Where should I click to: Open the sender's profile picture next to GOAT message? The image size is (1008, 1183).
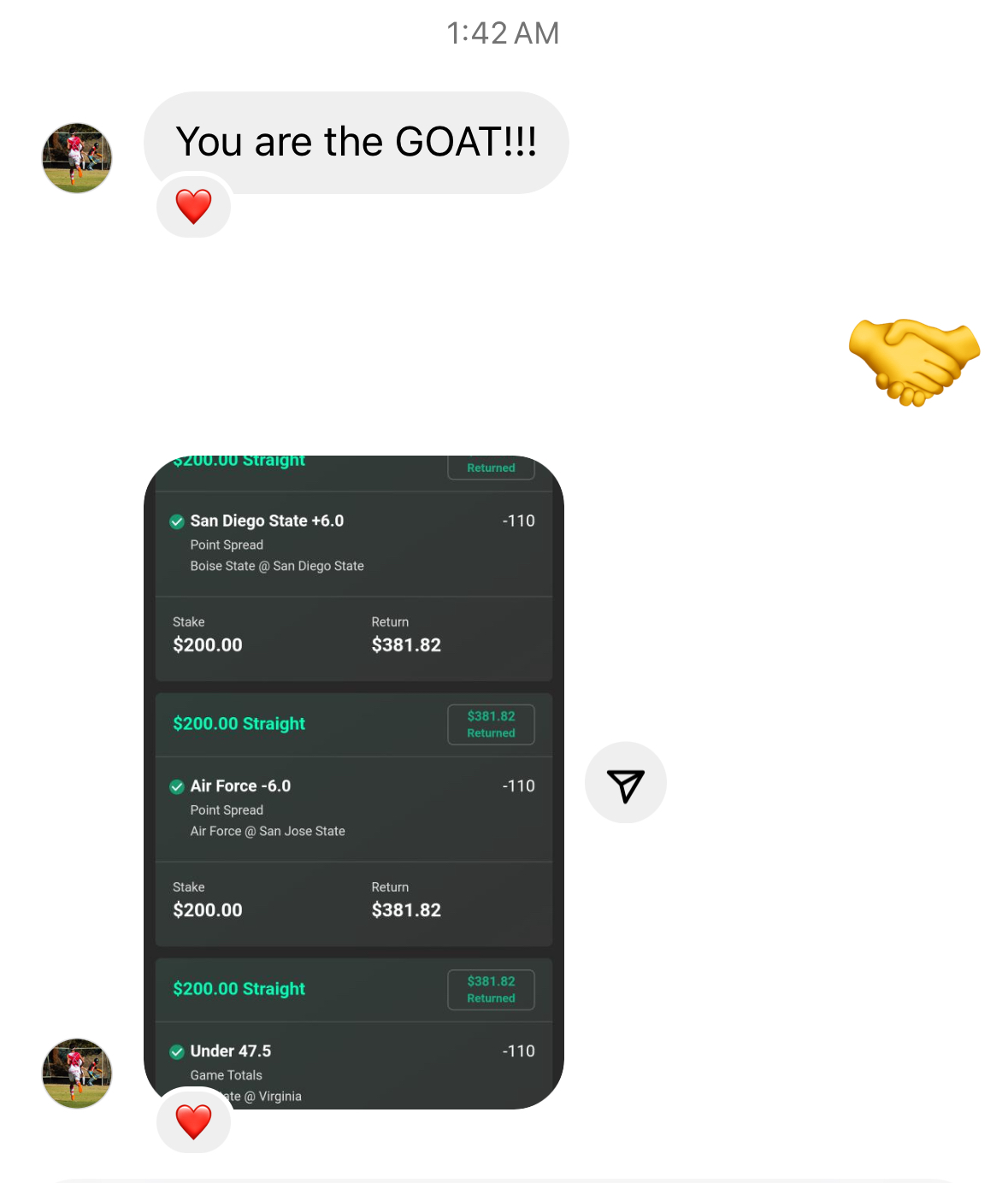[x=77, y=158]
